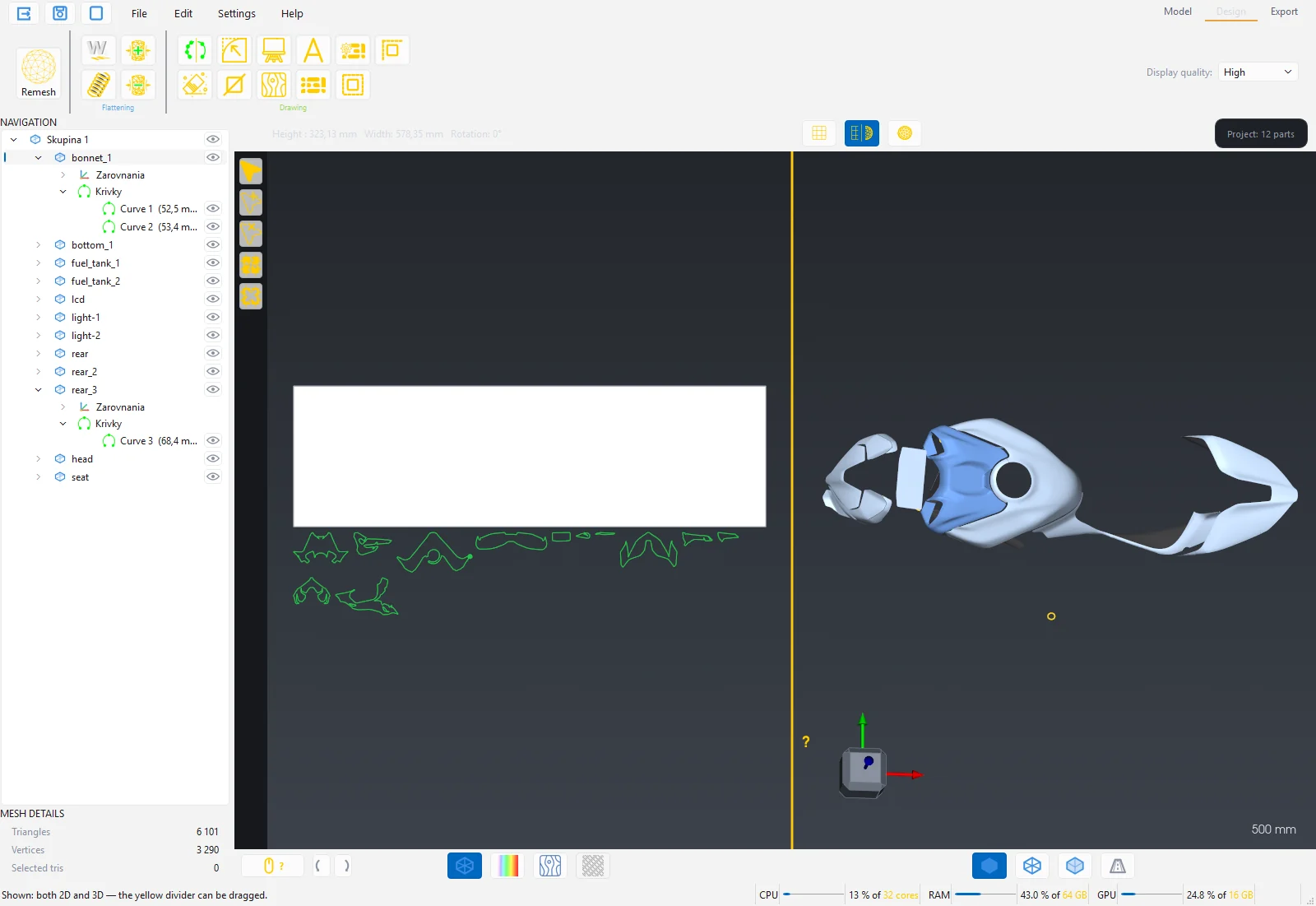Click the CPU usage bar

click(813, 894)
